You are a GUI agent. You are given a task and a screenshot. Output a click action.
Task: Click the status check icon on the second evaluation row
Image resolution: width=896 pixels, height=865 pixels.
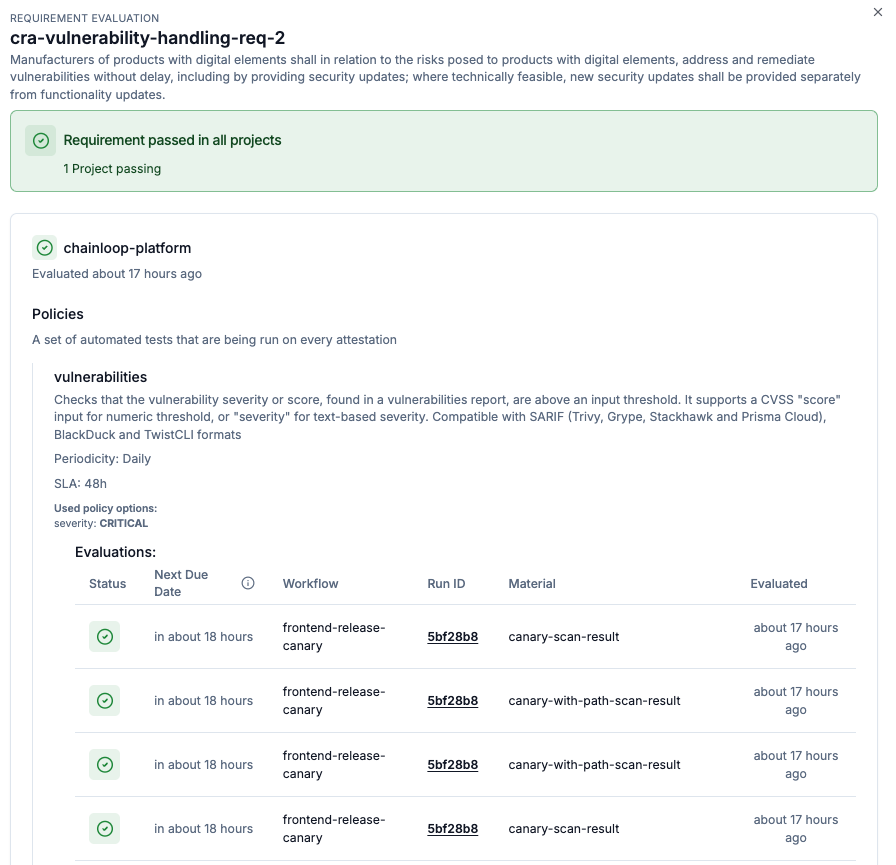click(x=104, y=700)
